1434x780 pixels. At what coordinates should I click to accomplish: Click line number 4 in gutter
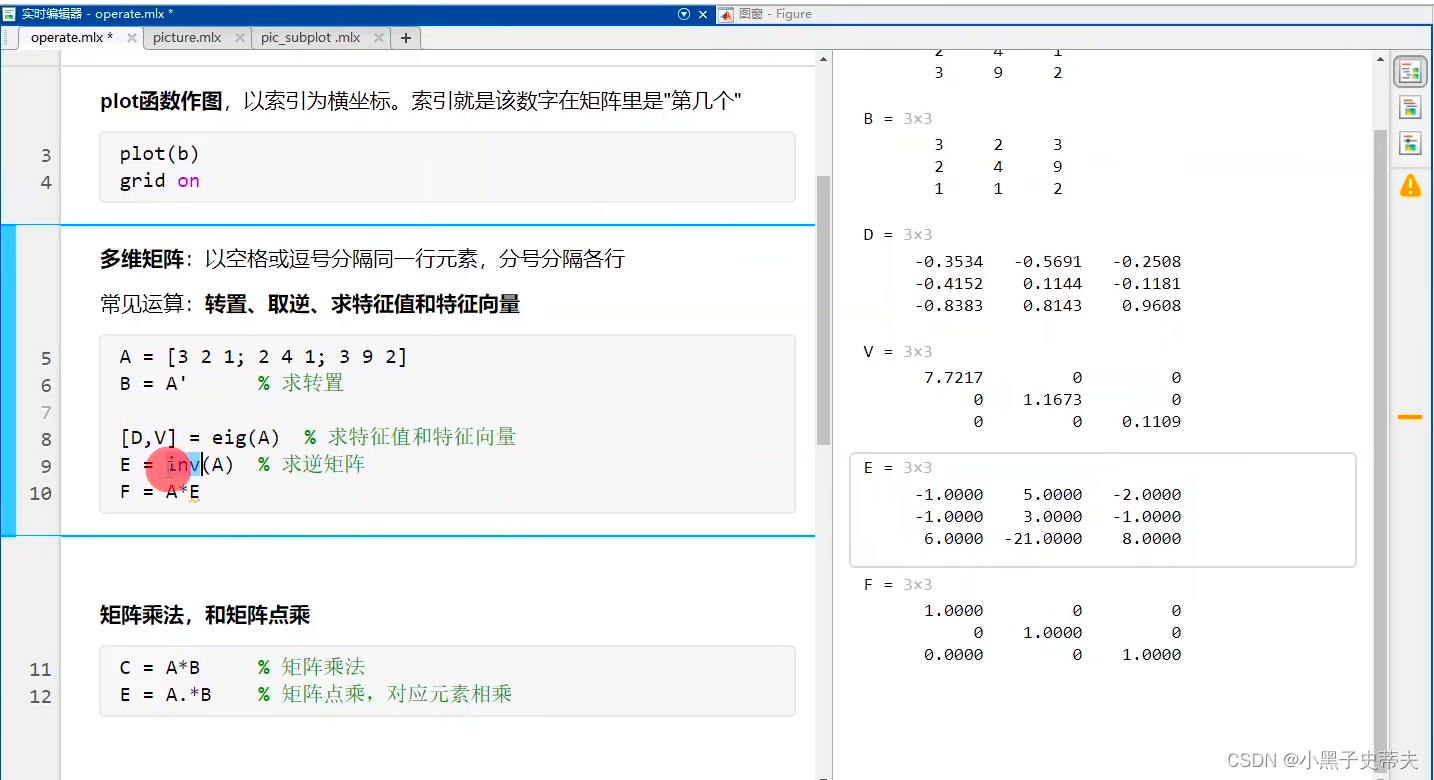(45, 182)
